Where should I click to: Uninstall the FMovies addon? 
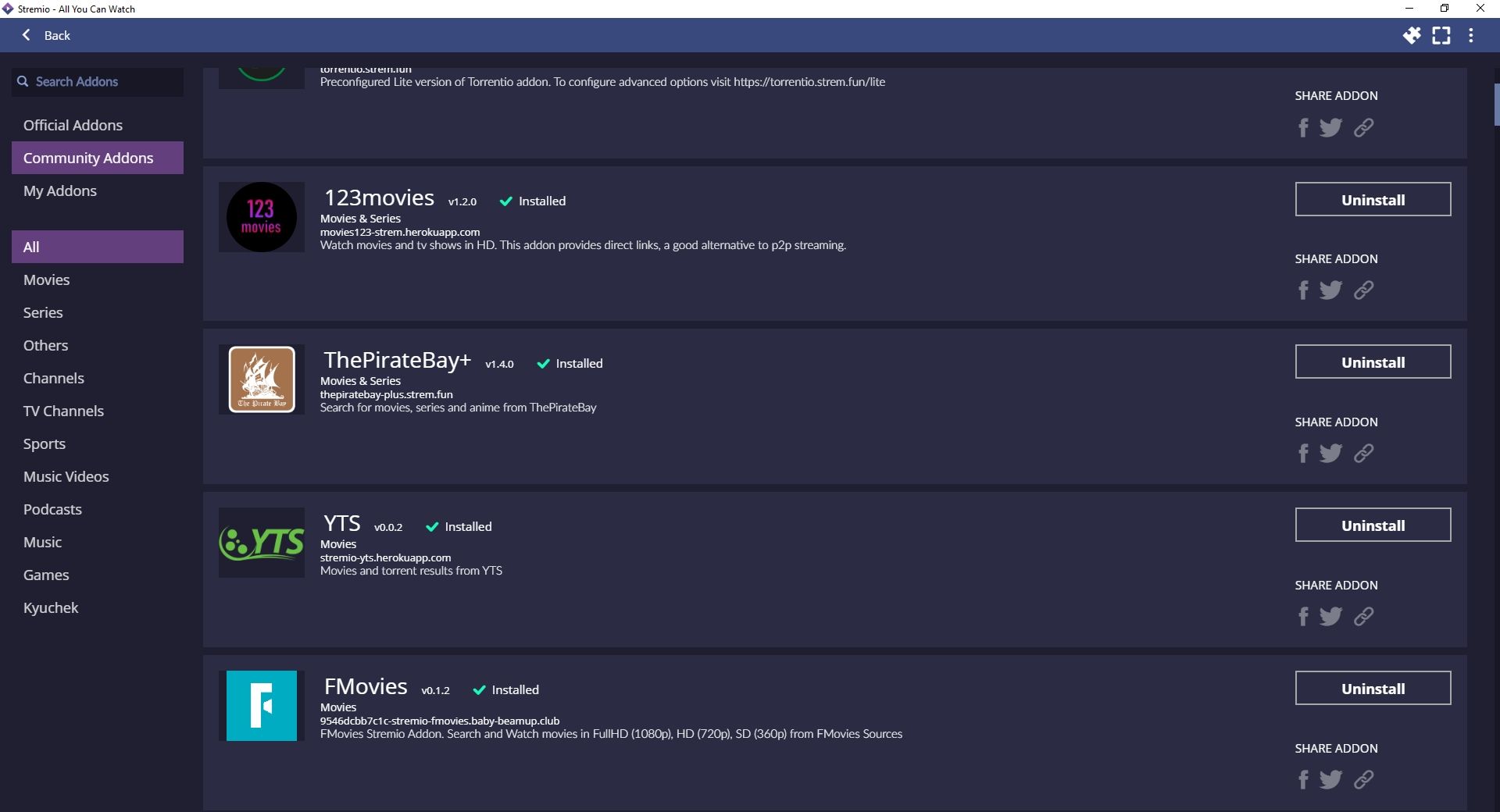(1373, 689)
